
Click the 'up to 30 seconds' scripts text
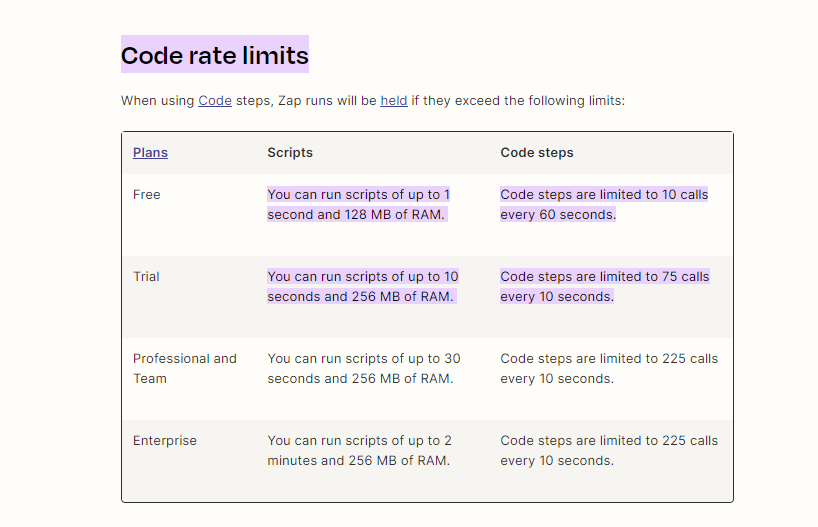(x=364, y=368)
